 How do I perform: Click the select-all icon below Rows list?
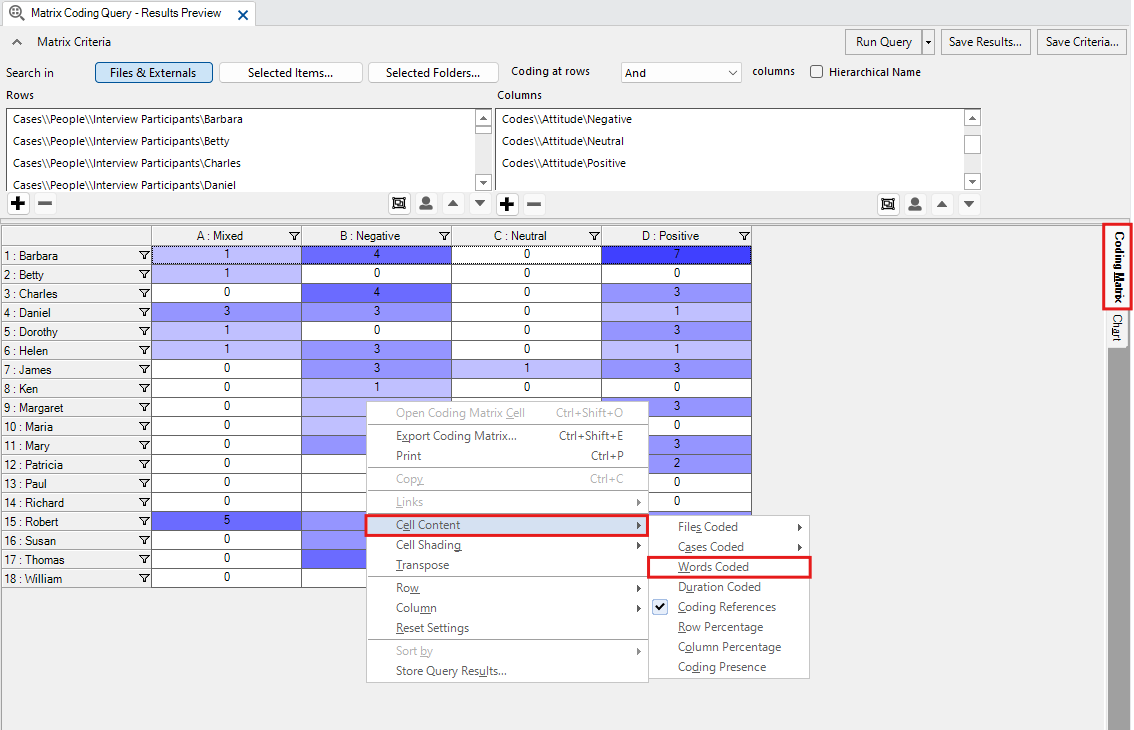[399, 203]
